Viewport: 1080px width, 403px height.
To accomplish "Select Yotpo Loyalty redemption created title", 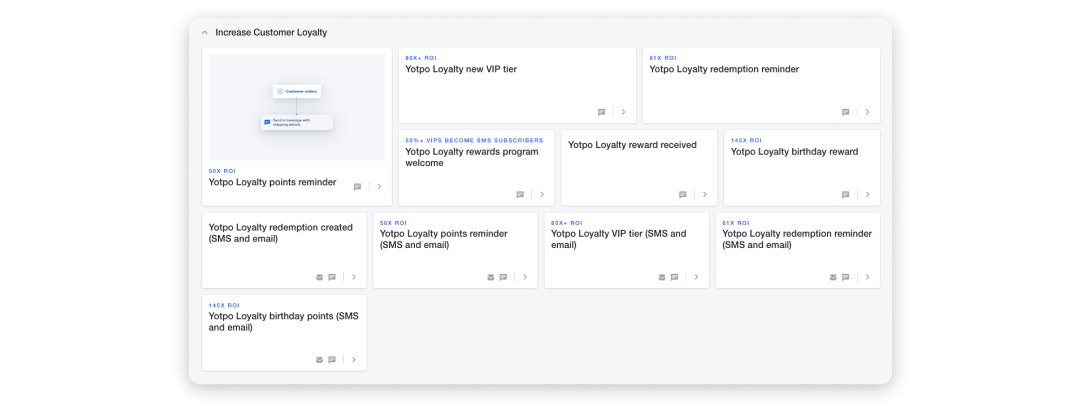I will pyautogui.click(x=281, y=233).
